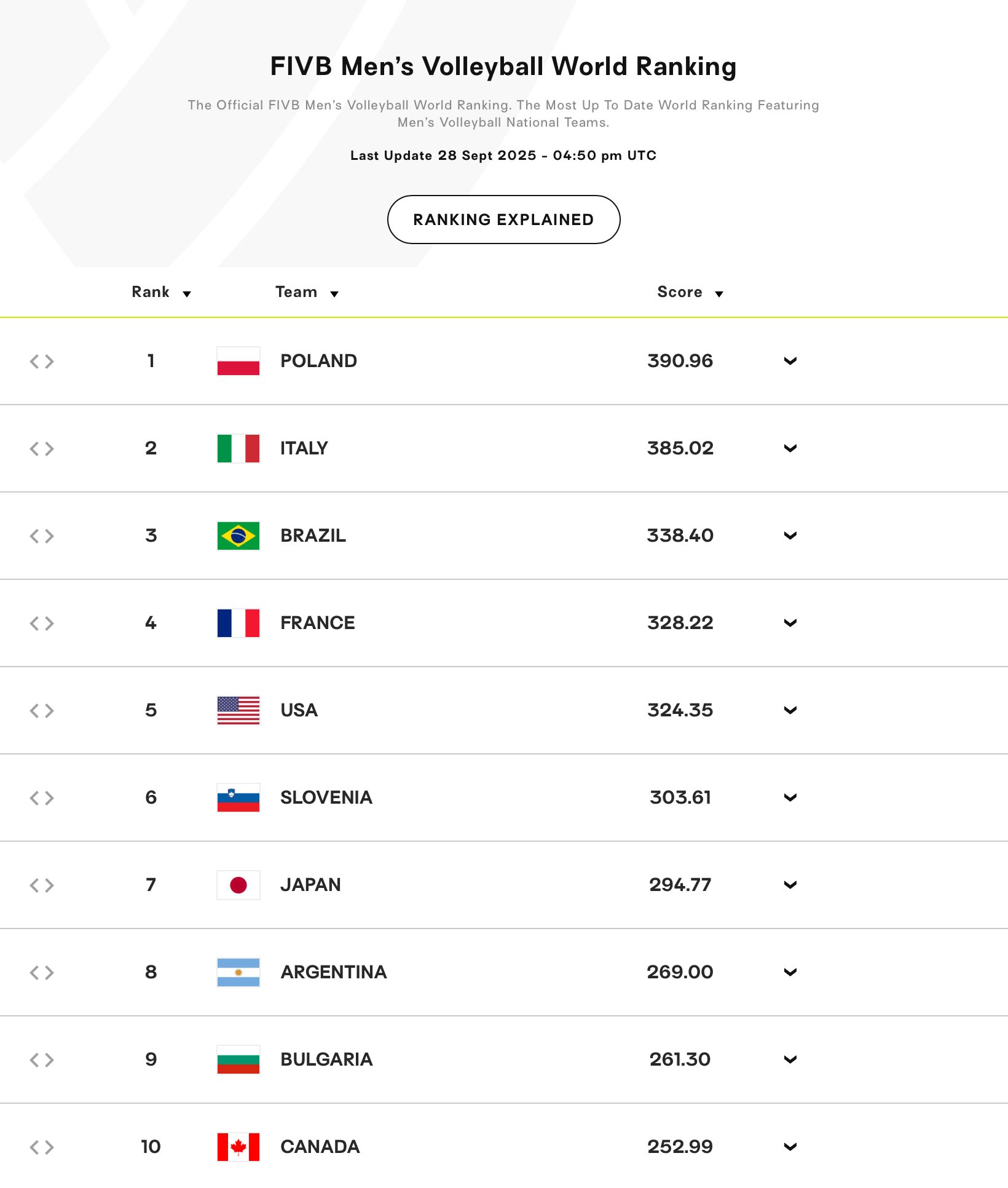The width and height of the screenshot is (1008, 1188).
Task: Click the Slovenia flag icon
Action: tap(238, 798)
